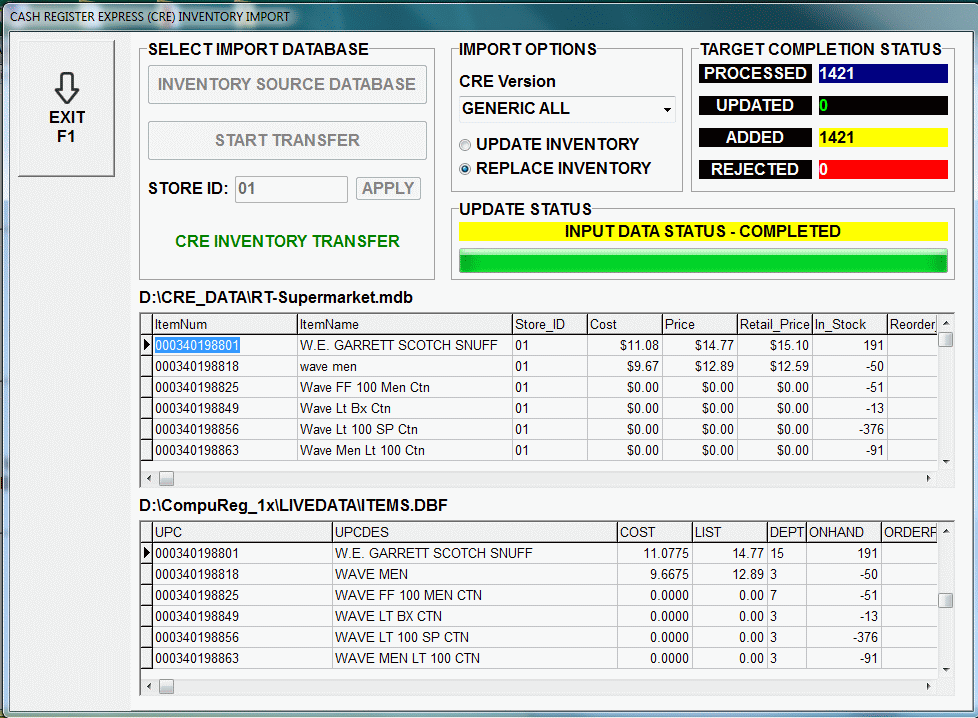This screenshot has width=978, height=718.
Task: Select the REPLACE INVENTORY radio option
Action: tap(465, 169)
